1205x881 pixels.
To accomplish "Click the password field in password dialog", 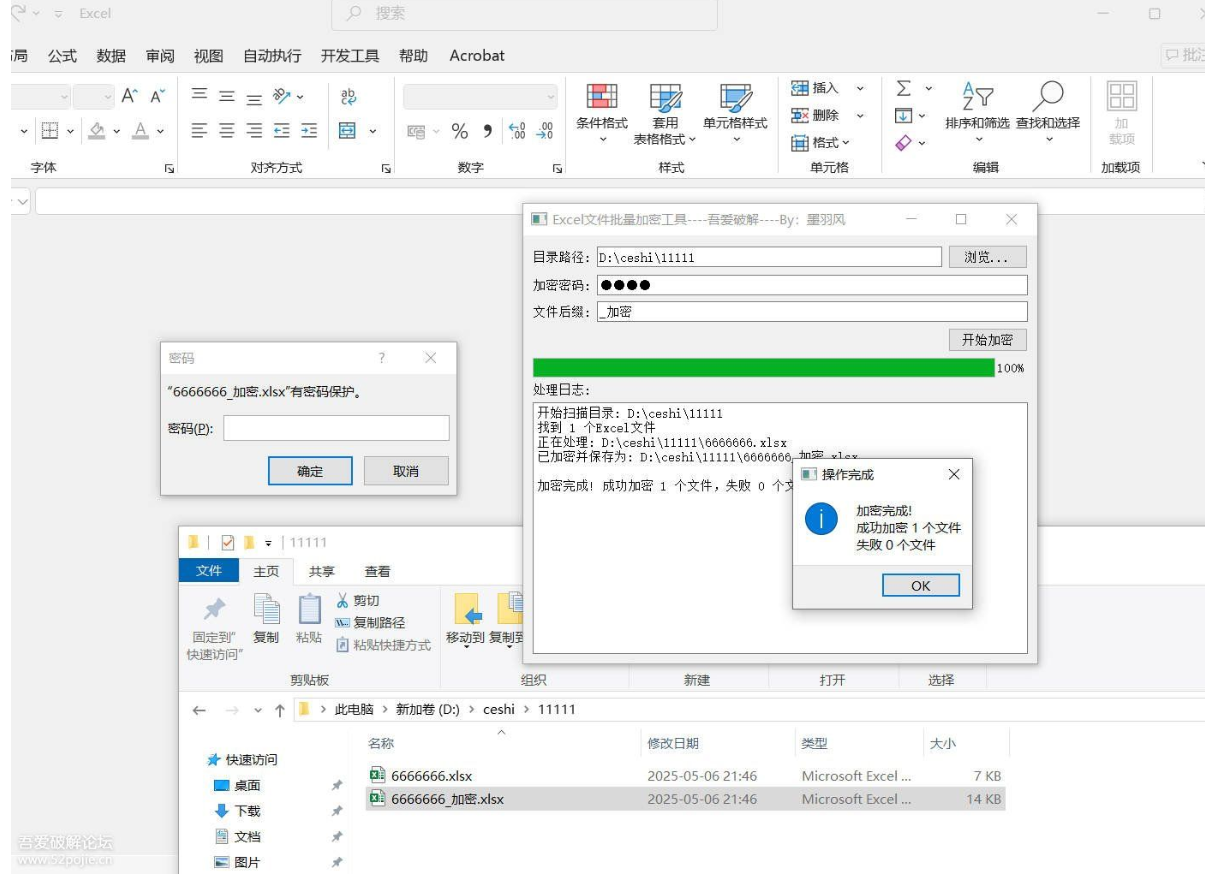I will [x=336, y=429].
